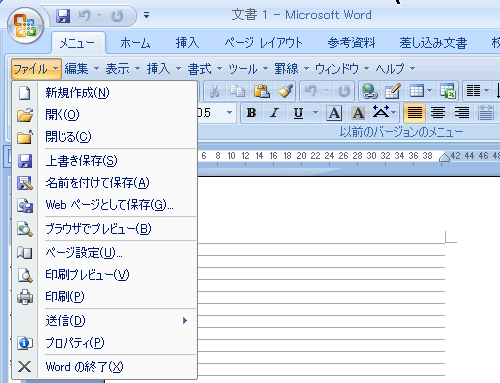Screen dimensions: 500x383
Task: Choose Web ページとして保存(G)
Action: click(x=105, y=205)
